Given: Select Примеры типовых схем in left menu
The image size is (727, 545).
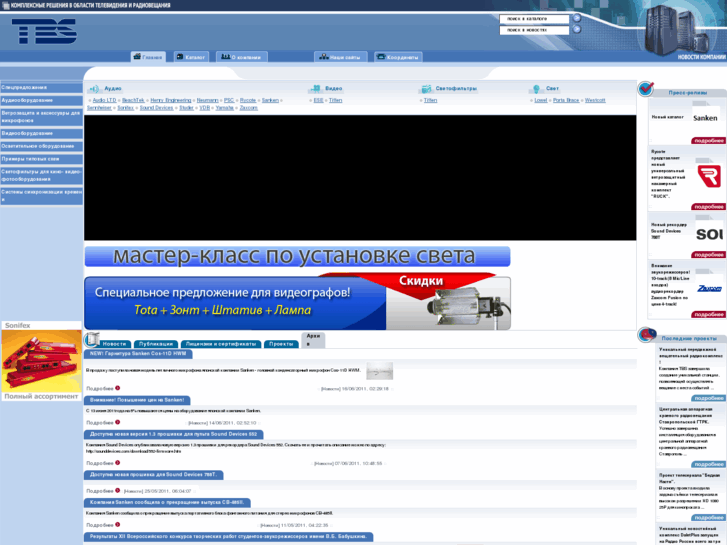Looking at the screenshot, I should 41,159.
